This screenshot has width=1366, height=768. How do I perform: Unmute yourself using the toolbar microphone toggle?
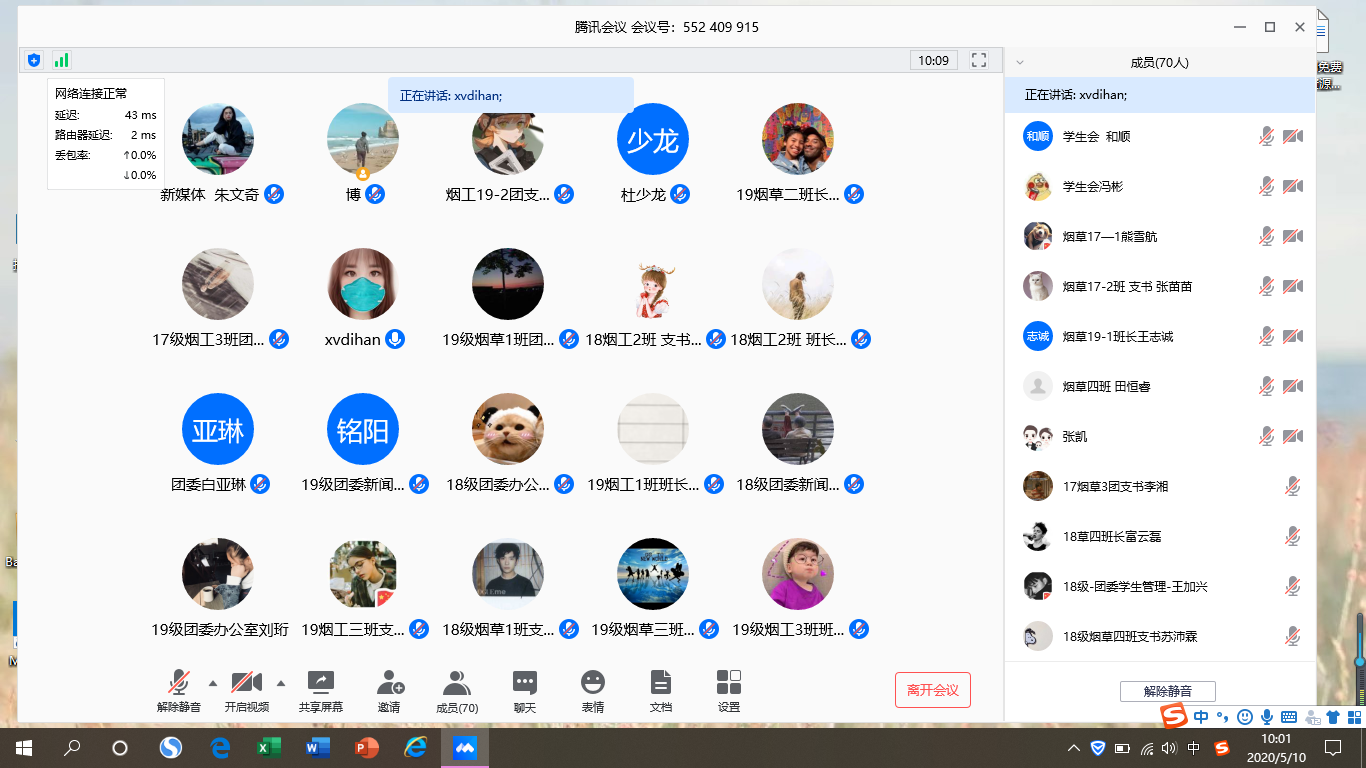[180, 689]
